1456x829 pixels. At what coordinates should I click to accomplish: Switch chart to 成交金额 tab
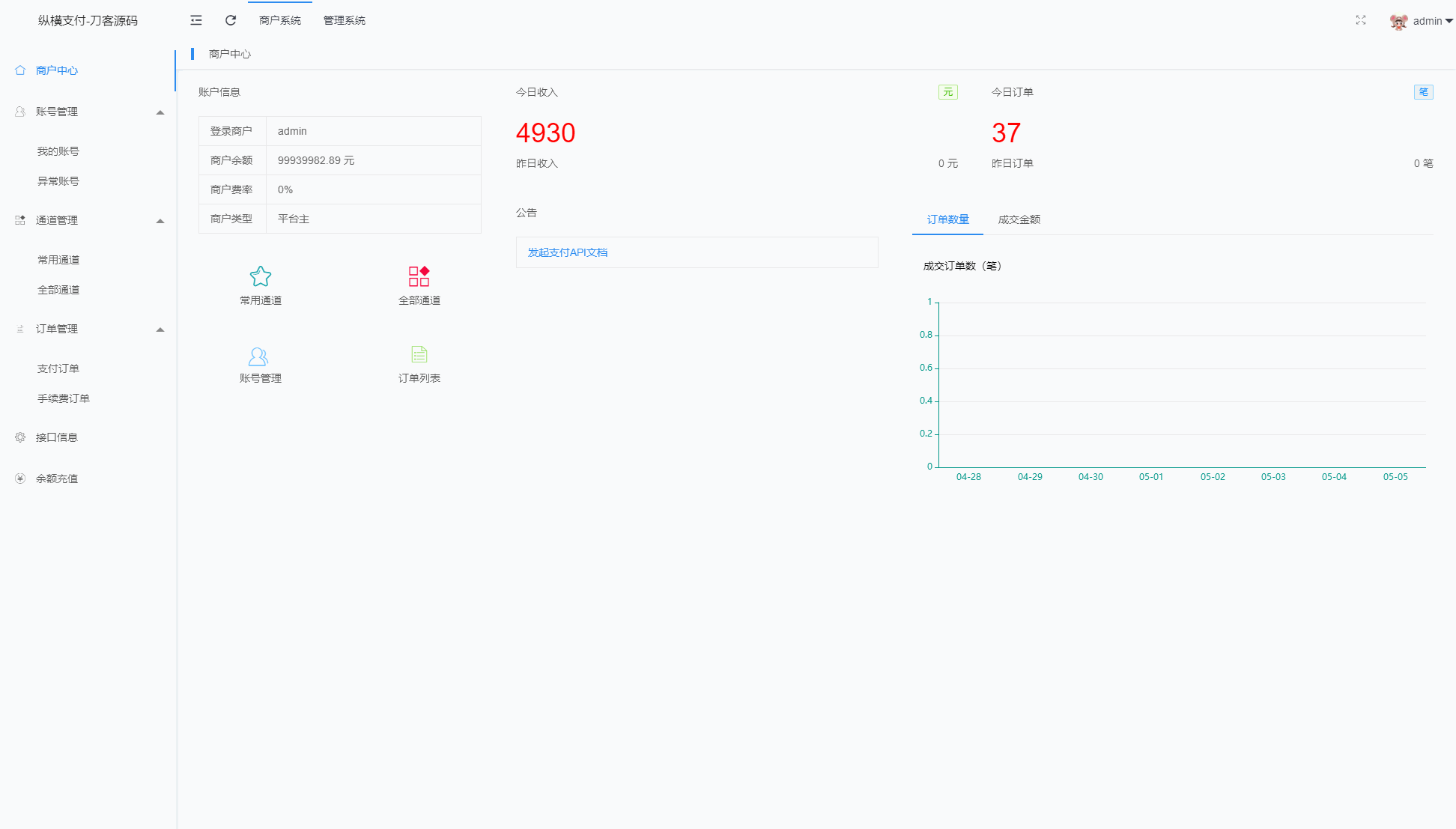pyautogui.click(x=1019, y=219)
